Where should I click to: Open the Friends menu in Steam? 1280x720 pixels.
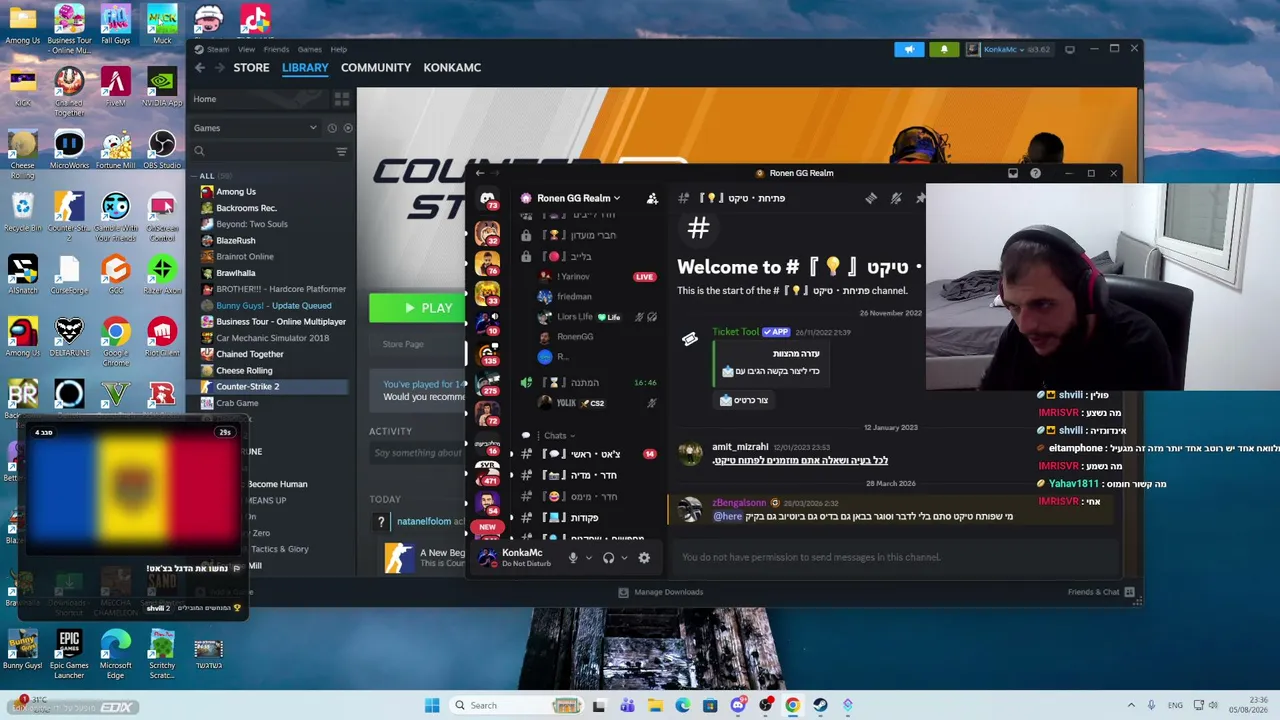coord(276,49)
